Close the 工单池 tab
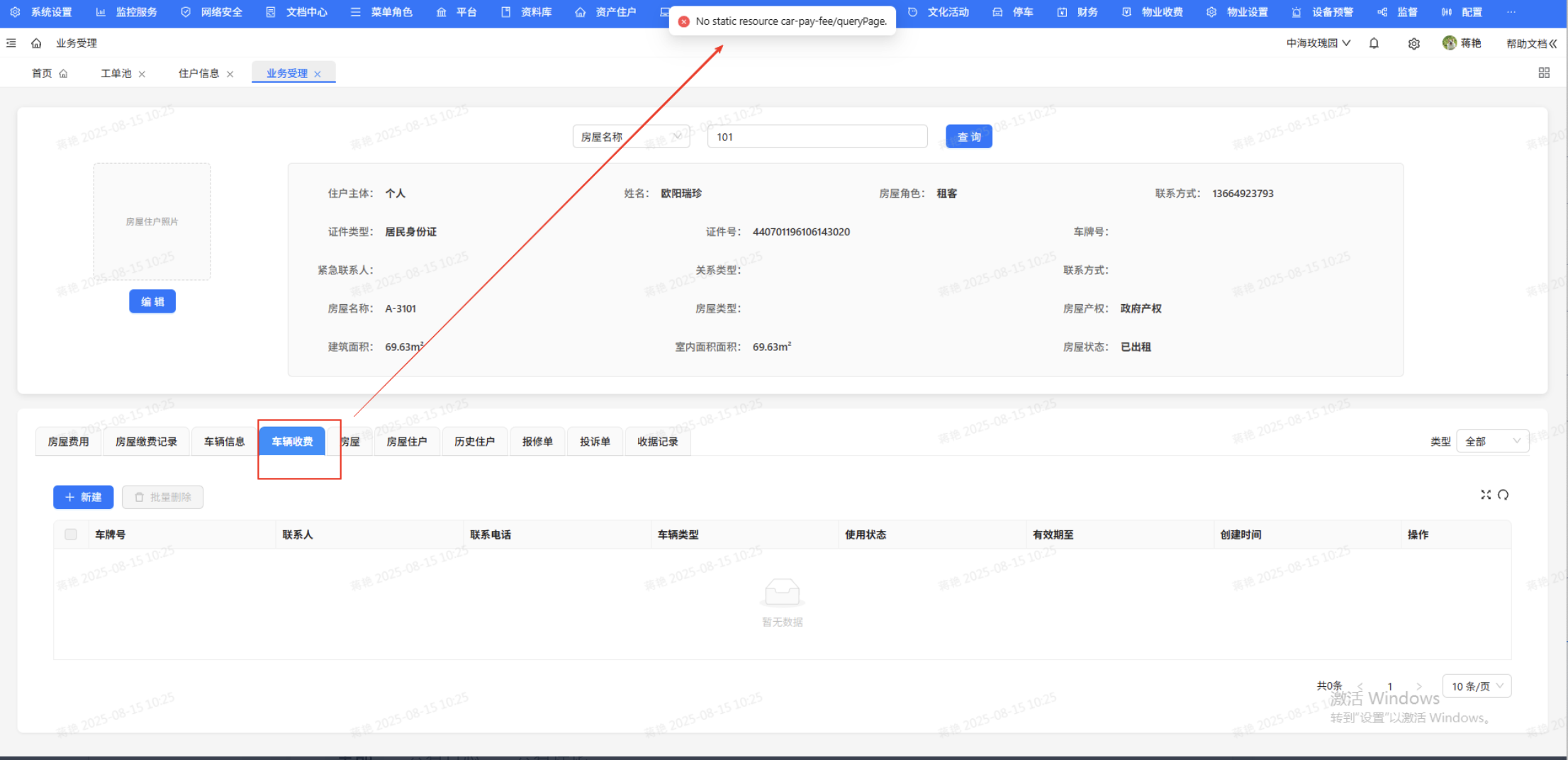This screenshot has height=760, width=1568. pyautogui.click(x=142, y=74)
